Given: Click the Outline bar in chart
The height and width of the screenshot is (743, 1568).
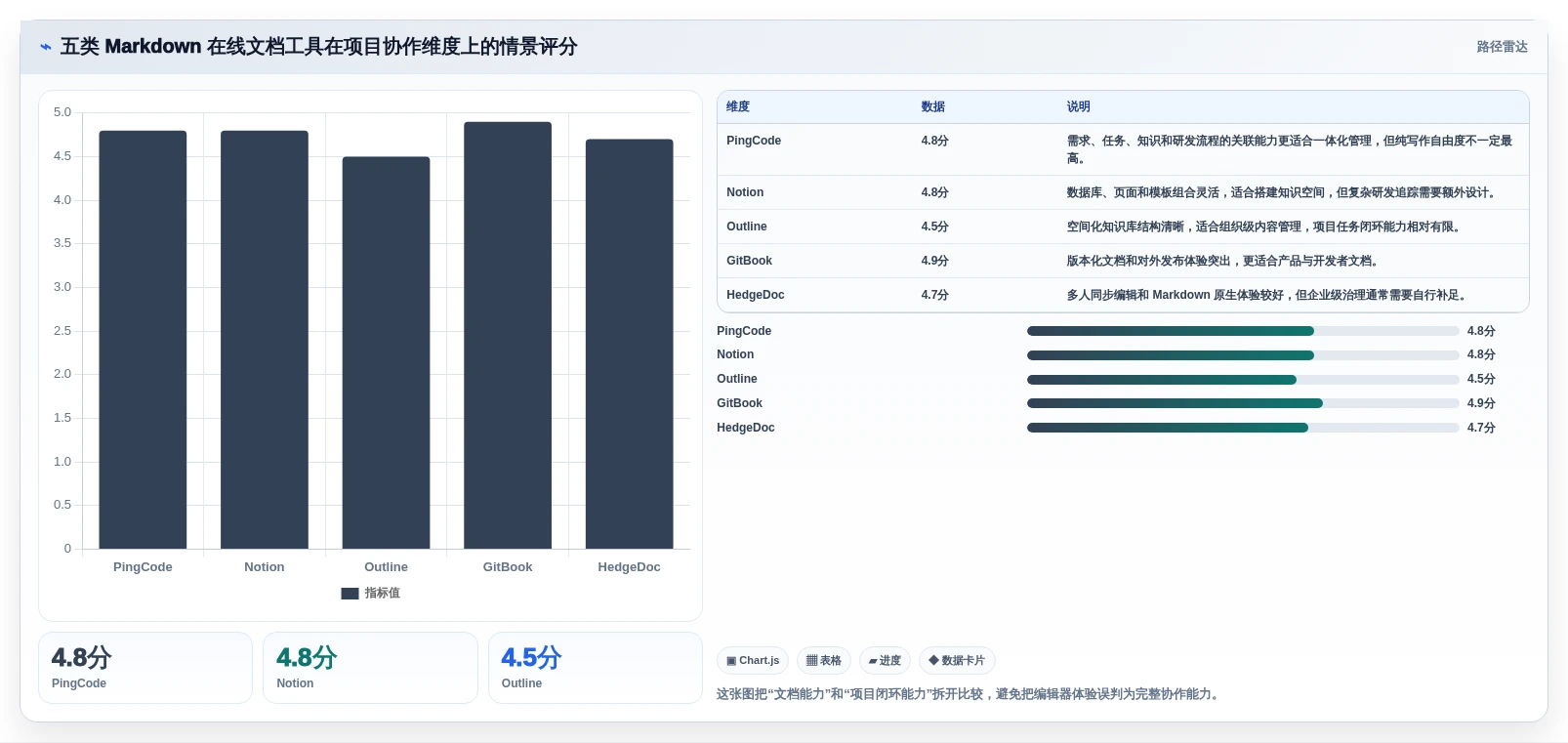Looking at the screenshot, I should pyautogui.click(x=386, y=352).
